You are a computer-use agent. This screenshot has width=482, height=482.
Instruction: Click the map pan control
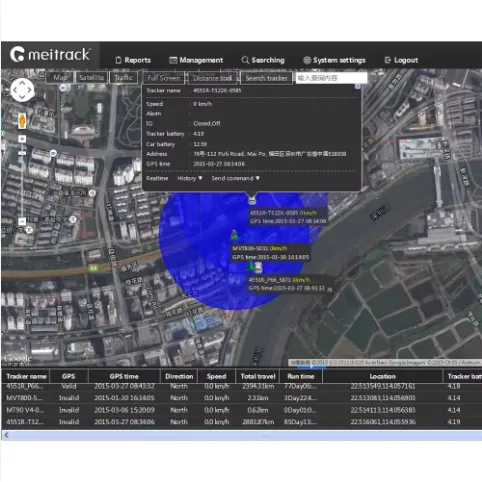[22, 90]
